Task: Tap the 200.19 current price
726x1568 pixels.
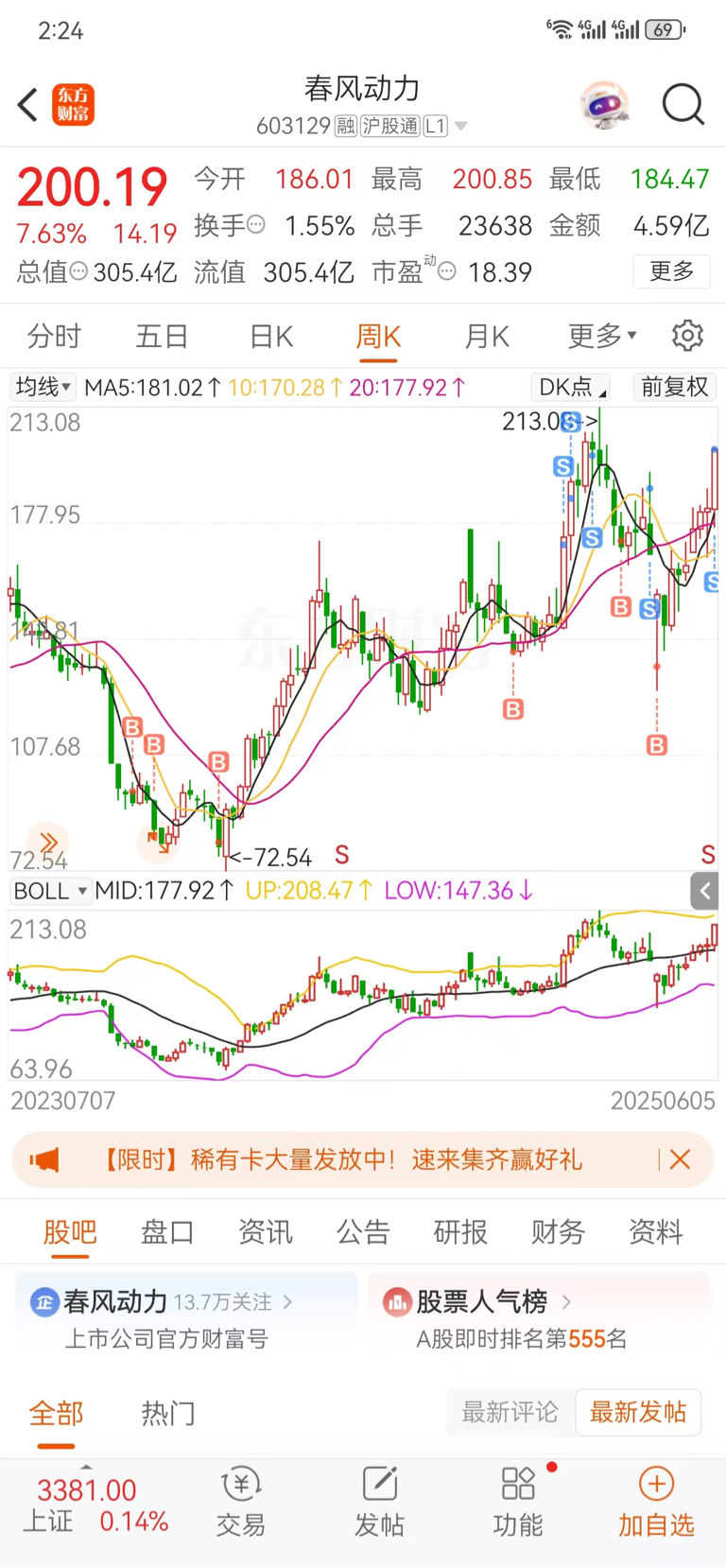Action: pyautogui.click(x=93, y=186)
